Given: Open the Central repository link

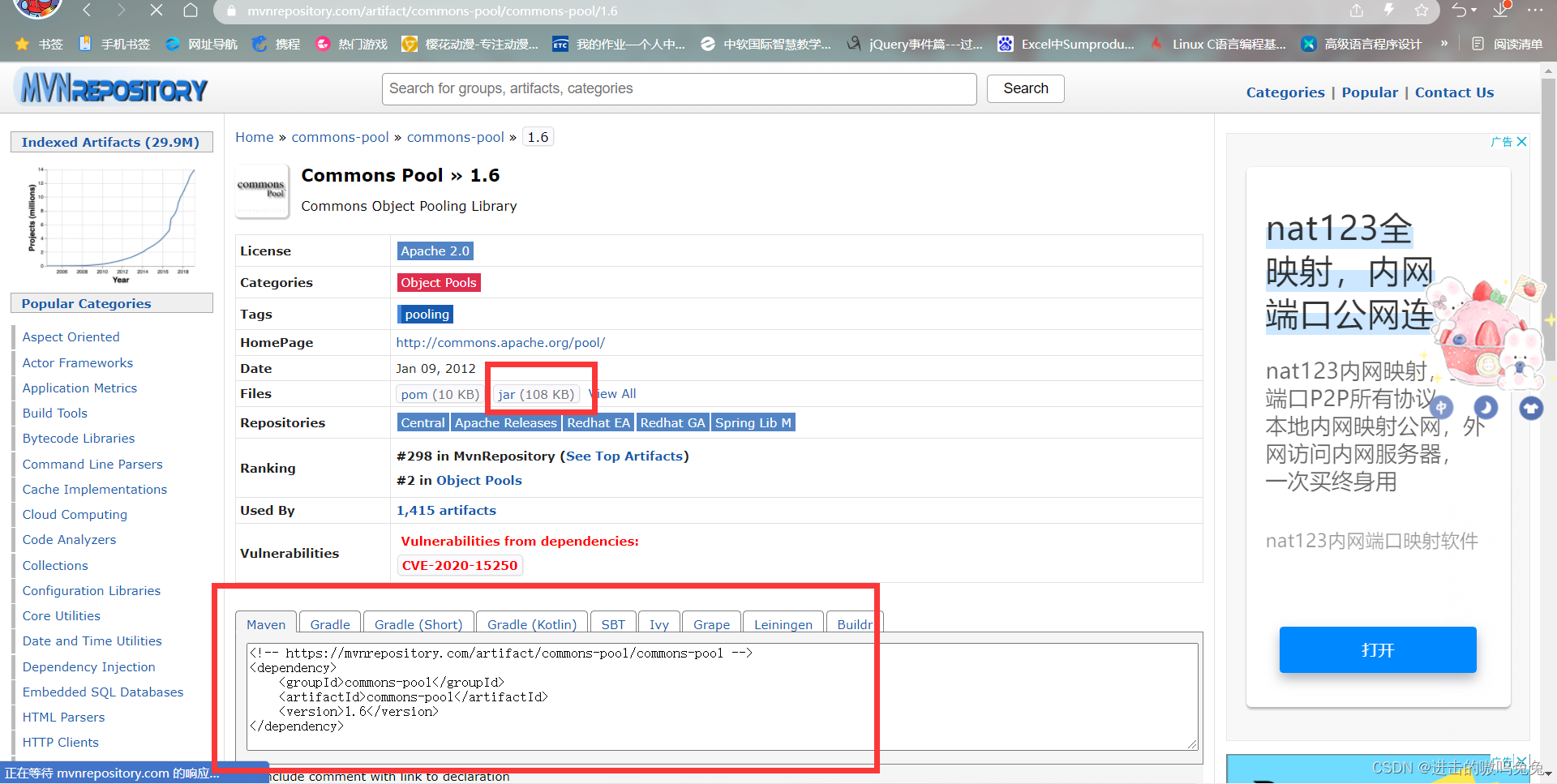Looking at the screenshot, I should (x=422, y=422).
